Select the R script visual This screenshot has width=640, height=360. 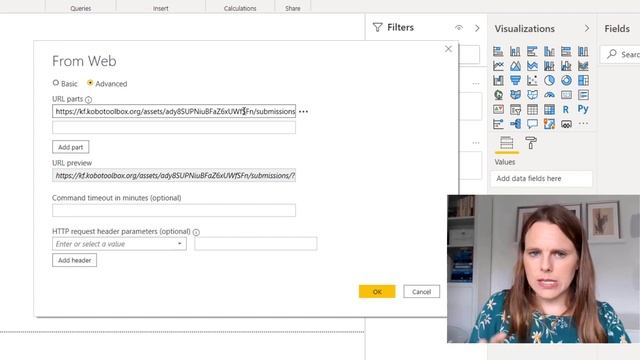click(566, 109)
